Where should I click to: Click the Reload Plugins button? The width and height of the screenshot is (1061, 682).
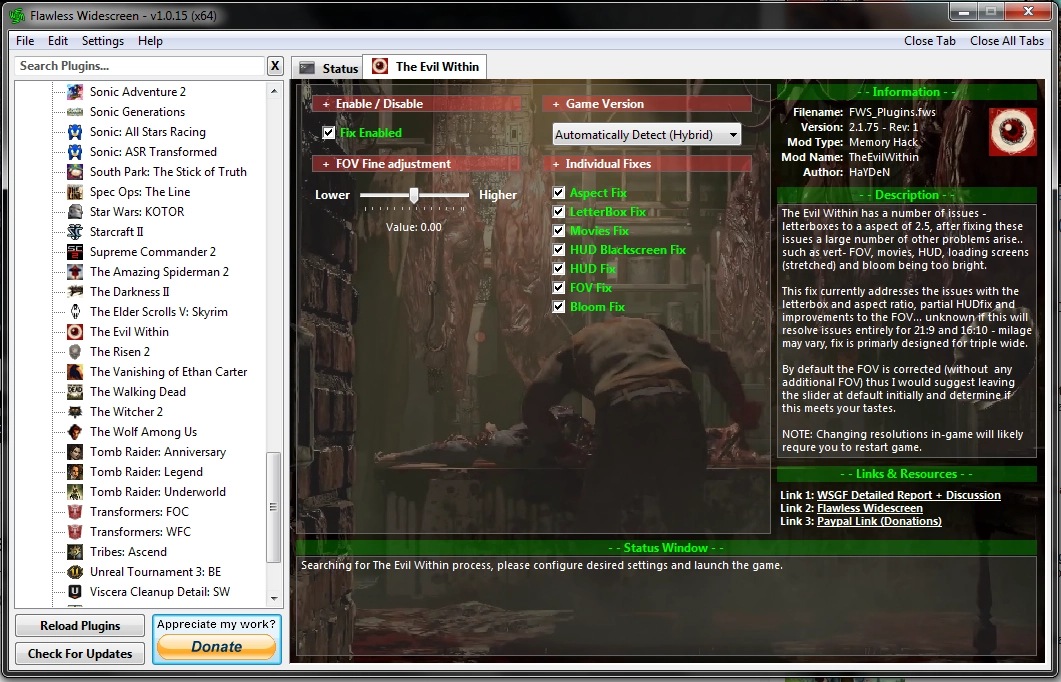click(x=80, y=626)
